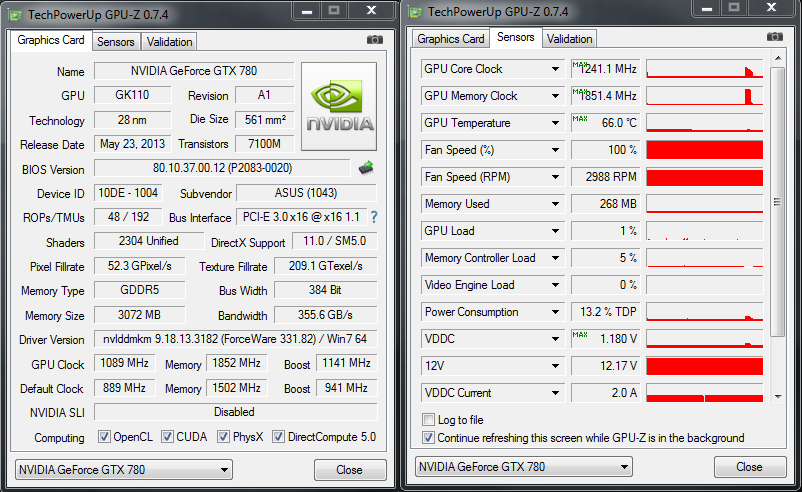Click the camera screenshot icon in the Sensors window
The image size is (802, 492).
774,37
